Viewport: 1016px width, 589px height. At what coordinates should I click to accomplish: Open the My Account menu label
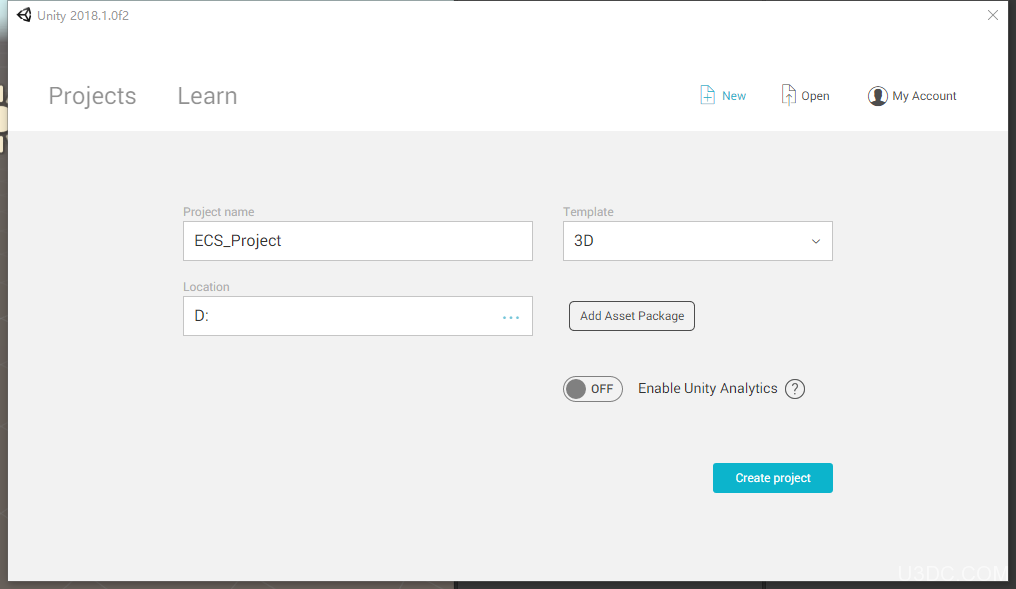click(x=924, y=96)
